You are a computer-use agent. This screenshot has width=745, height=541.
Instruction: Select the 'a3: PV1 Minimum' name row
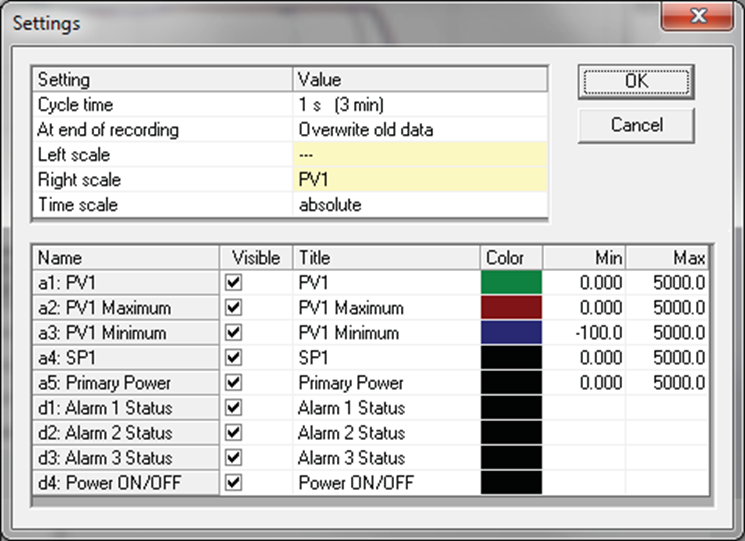126,332
